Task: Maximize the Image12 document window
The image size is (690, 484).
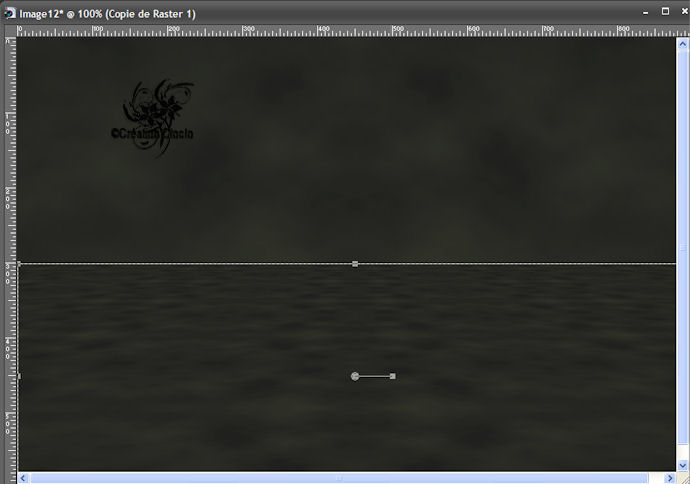Action: pyautogui.click(x=665, y=13)
